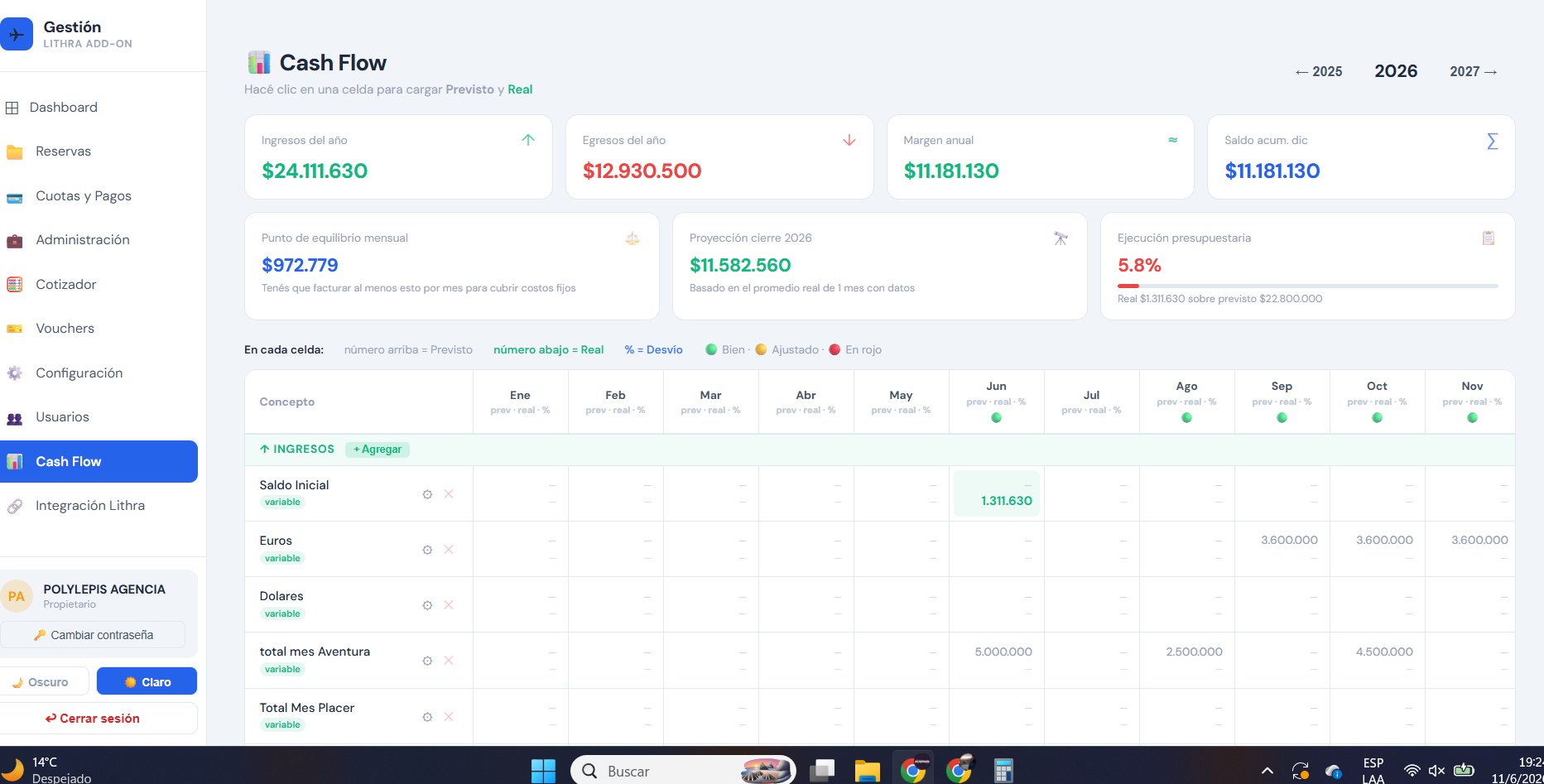Click Cambiar contraseña button
This screenshot has height=784, width=1544.
(x=93, y=635)
